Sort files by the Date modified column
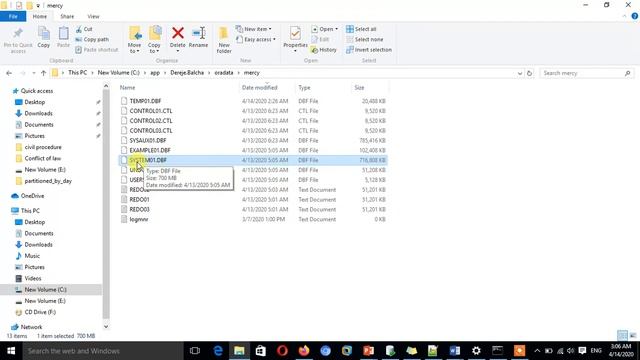Screen dimensions: 640x360 (x=260, y=88)
